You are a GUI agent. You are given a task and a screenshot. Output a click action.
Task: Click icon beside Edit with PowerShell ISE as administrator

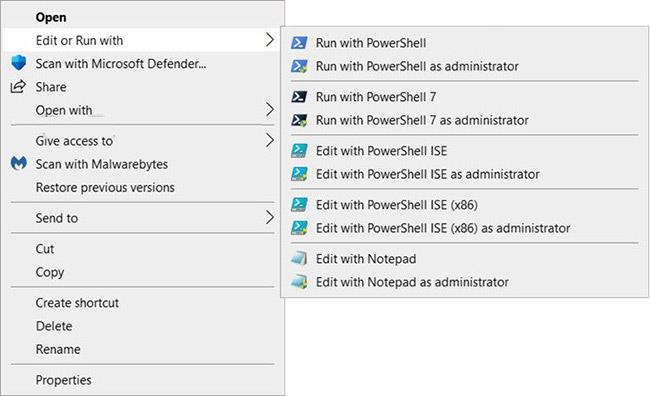point(299,174)
